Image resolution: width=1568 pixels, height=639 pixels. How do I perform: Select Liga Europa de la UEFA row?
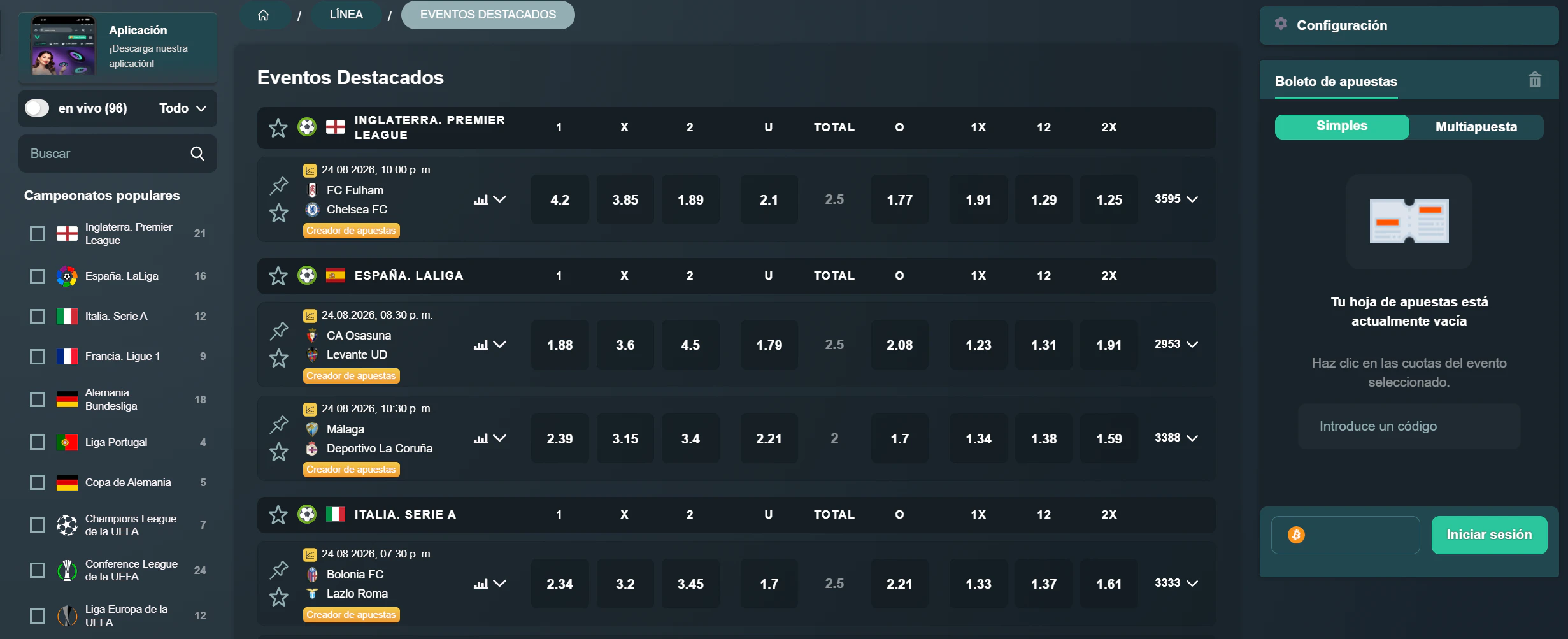point(118,615)
